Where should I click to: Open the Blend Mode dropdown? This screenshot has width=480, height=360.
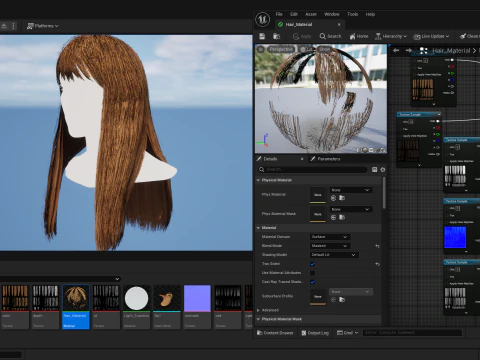click(330, 246)
